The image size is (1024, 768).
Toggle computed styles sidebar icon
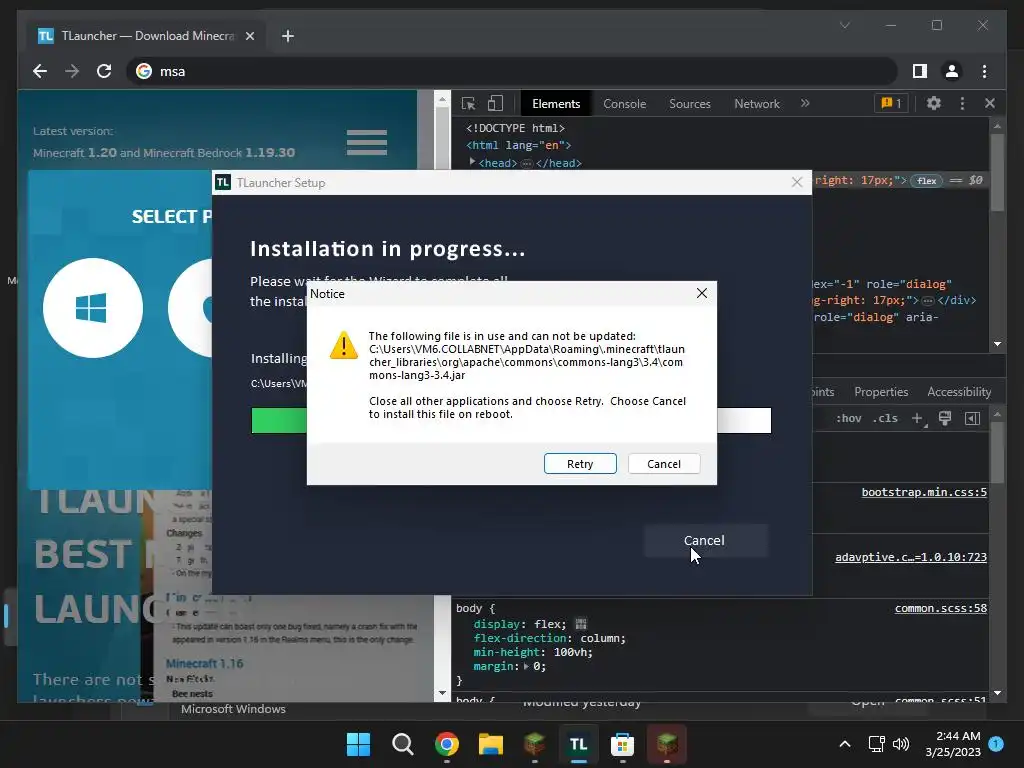coord(972,419)
